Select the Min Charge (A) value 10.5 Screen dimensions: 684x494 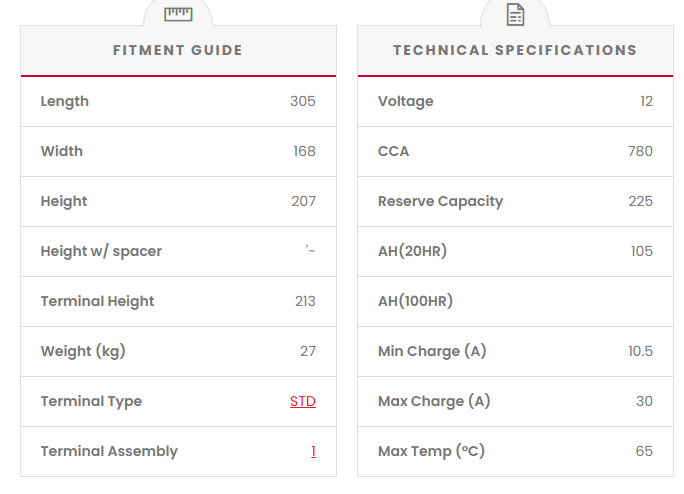pyautogui.click(x=640, y=351)
